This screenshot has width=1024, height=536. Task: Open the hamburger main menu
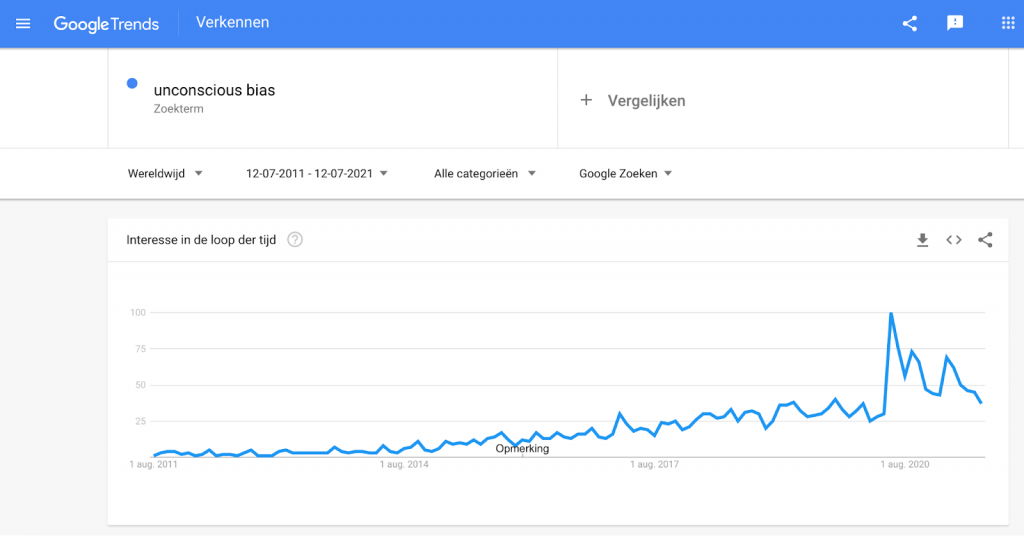(x=23, y=24)
